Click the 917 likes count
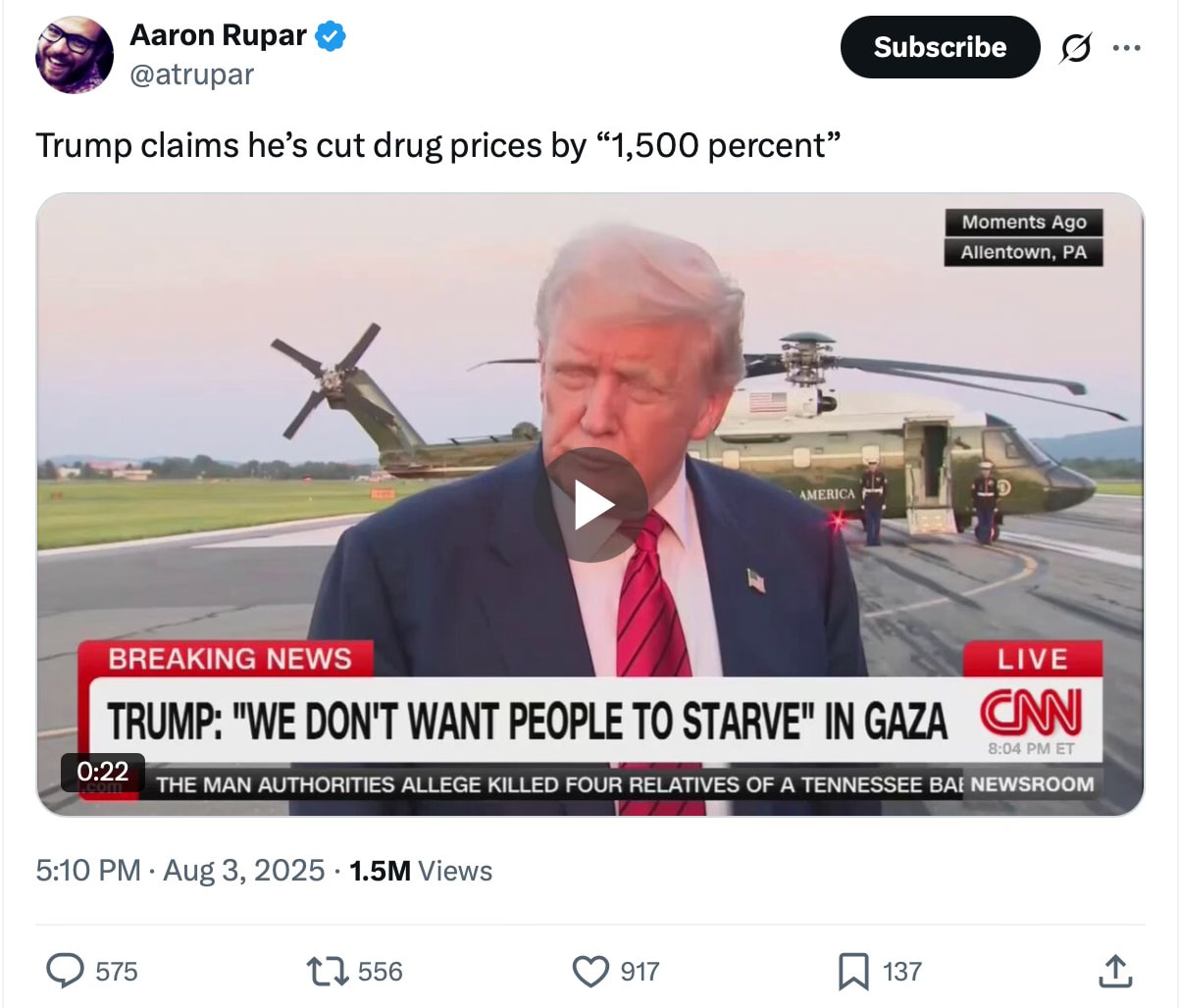 coord(641,972)
